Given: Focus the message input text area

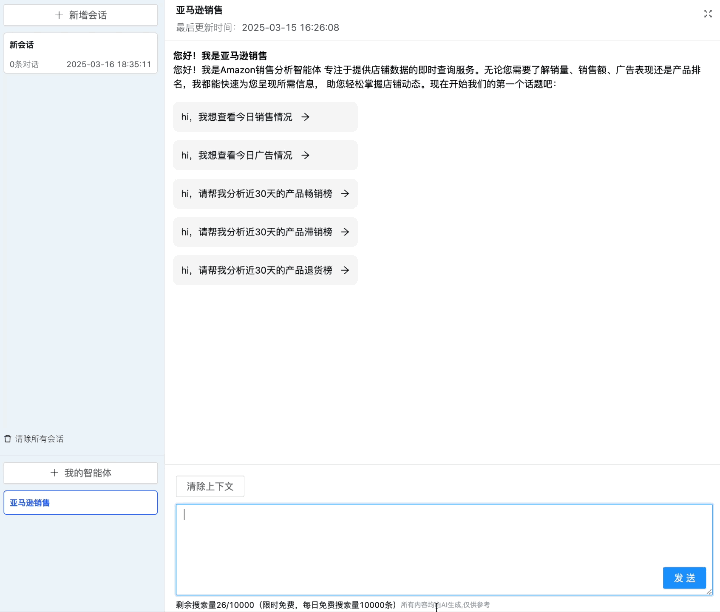Looking at the screenshot, I should (x=444, y=550).
